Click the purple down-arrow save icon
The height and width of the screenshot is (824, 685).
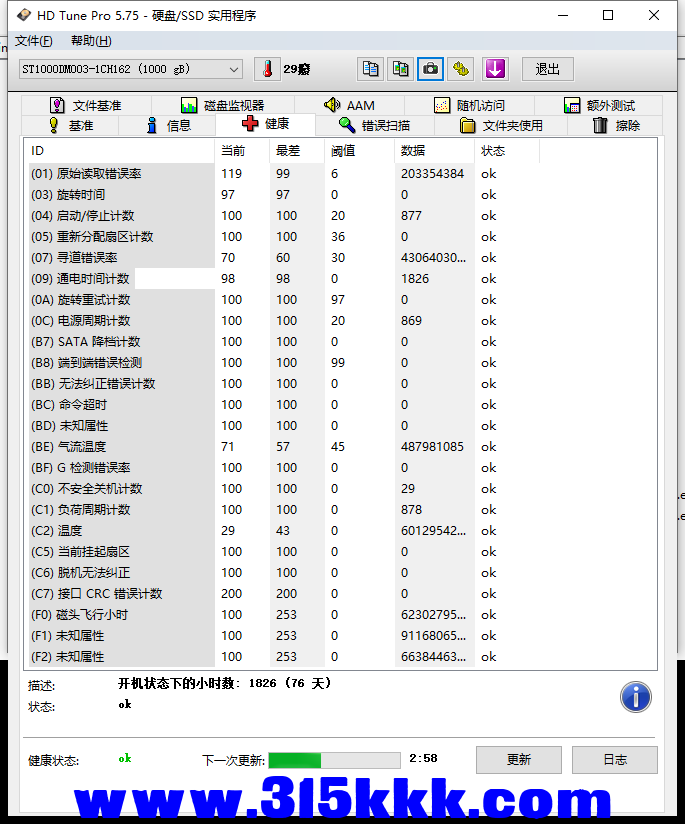tap(496, 69)
